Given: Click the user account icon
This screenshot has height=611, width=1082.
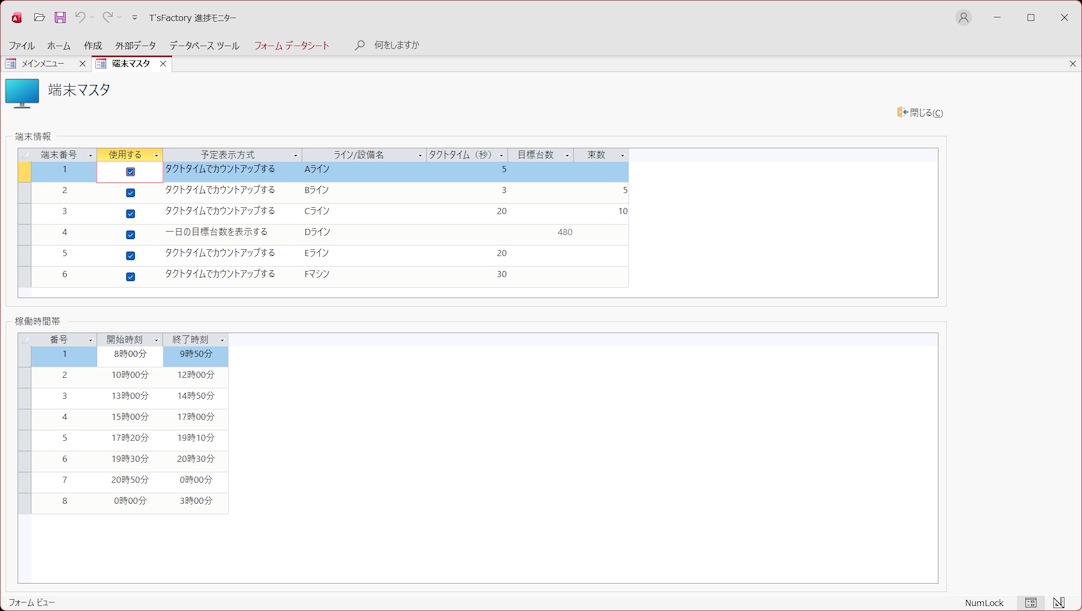Looking at the screenshot, I should coord(963,17).
